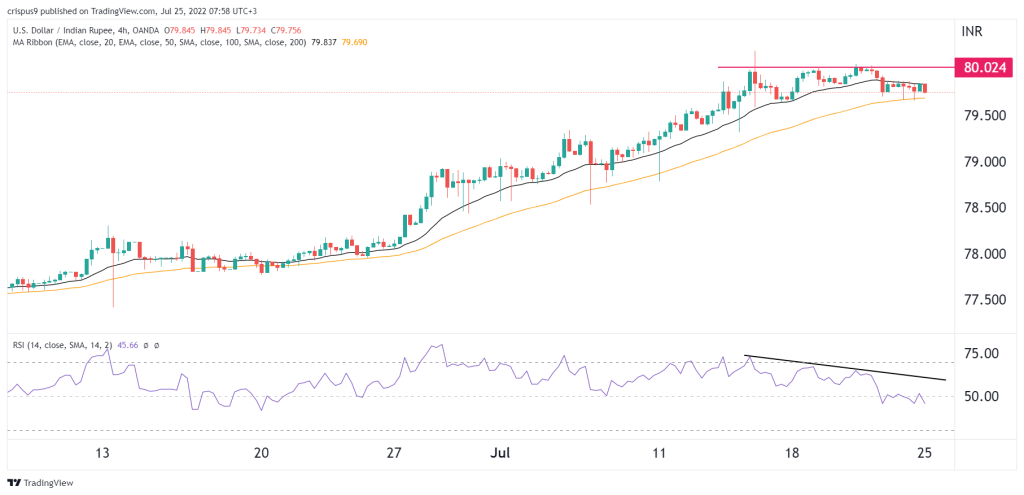1024x495 pixels.
Task: Click the date label 25 on time axis
Action: coord(924,453)
